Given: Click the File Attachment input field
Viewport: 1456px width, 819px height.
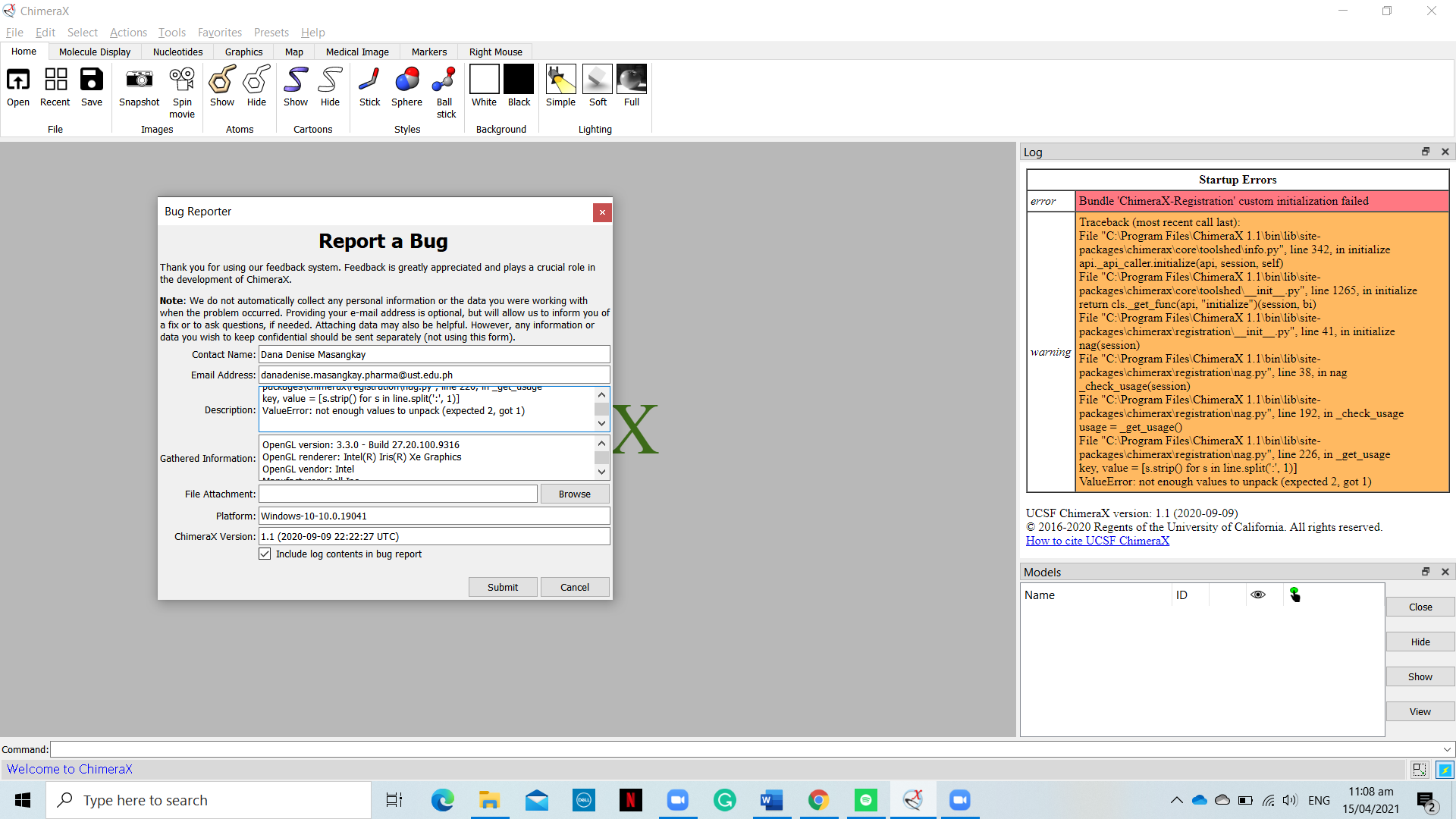Looking at the screenshot, I should coord(398,494).
